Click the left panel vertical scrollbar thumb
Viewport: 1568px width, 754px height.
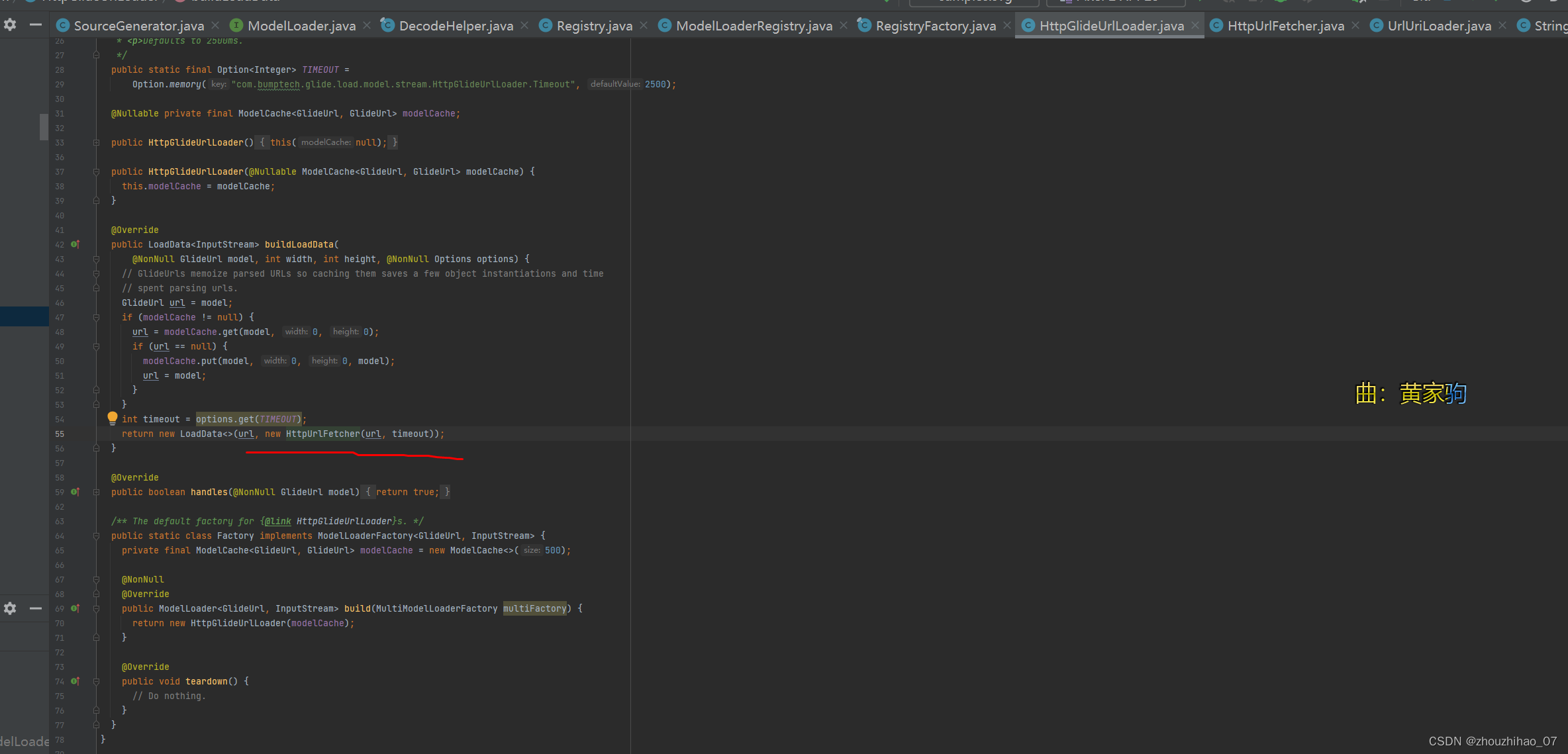point(44,127)
